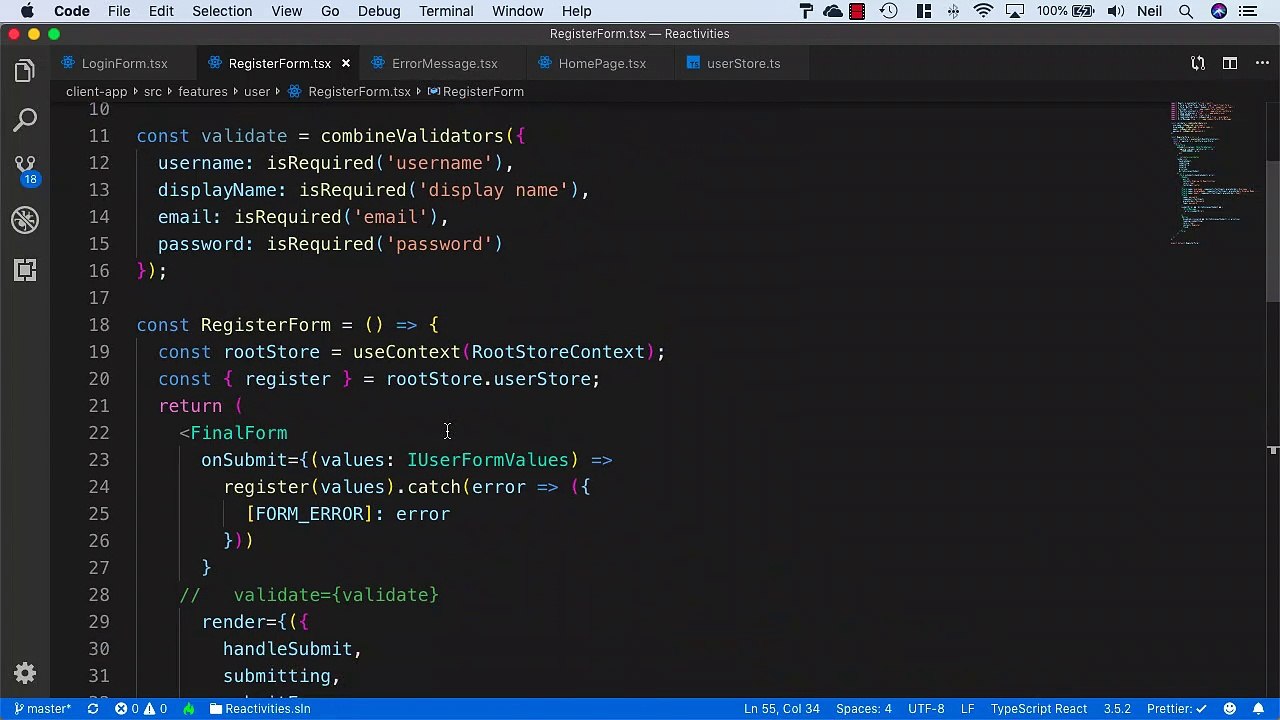Viewport: 1280px width, 720px height.
Task: Change the TypeScript React language mode
Action: [1038, 708]
